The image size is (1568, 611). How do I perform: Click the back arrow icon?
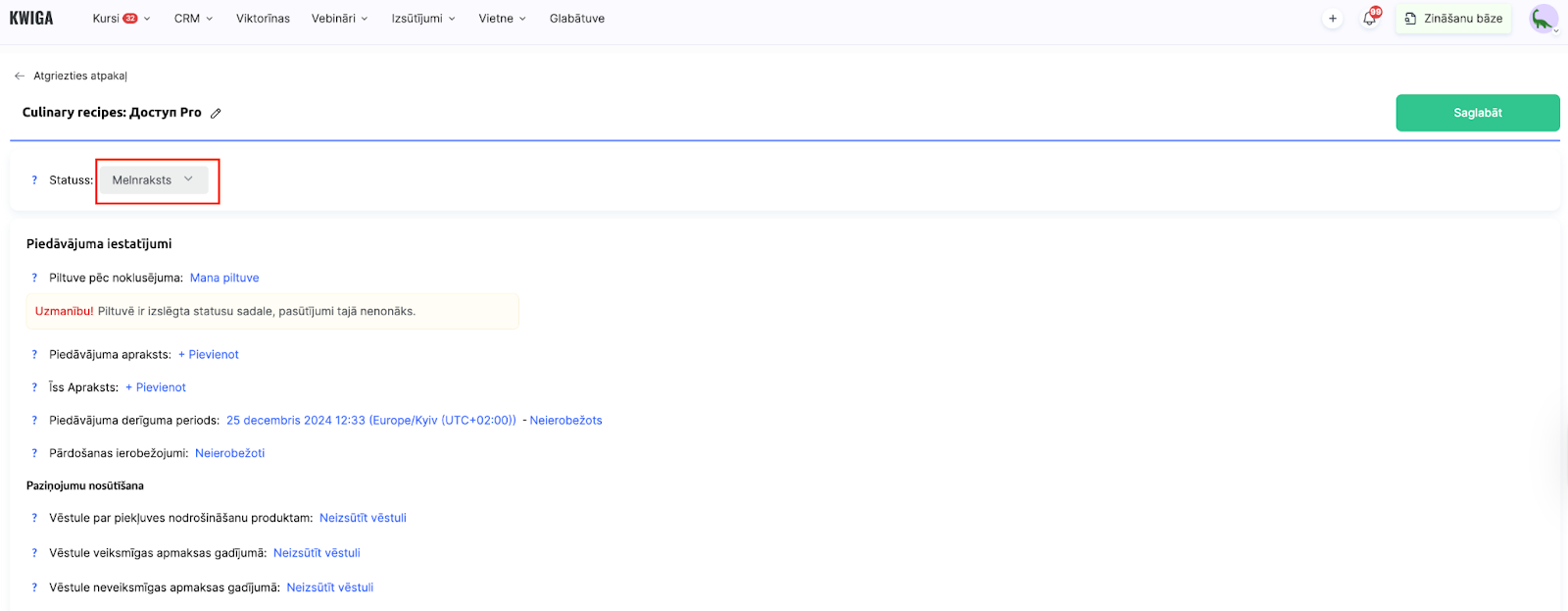20,76
